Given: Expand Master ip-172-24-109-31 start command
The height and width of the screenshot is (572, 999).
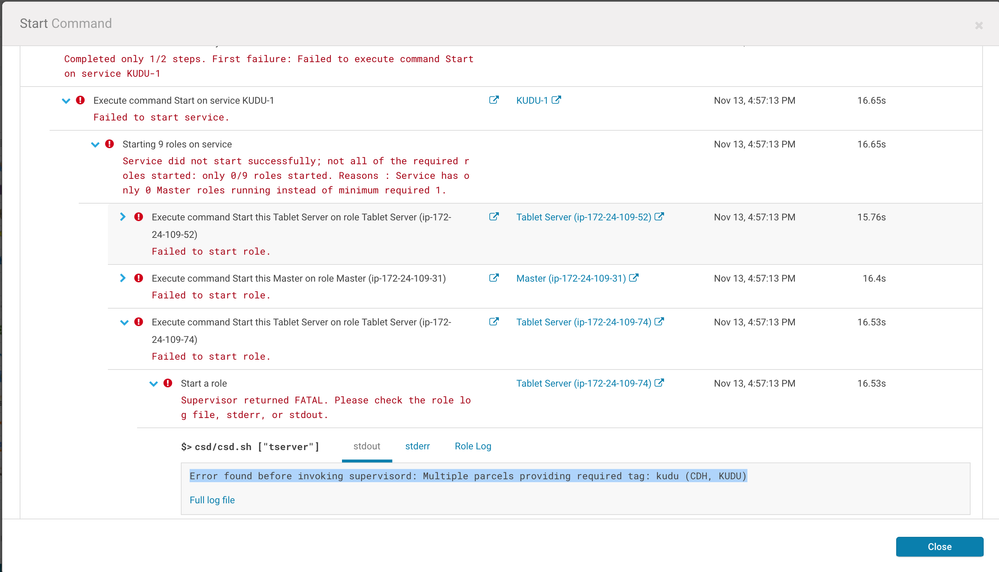Looking at the screenshot, I should click(x=123, y=278).
